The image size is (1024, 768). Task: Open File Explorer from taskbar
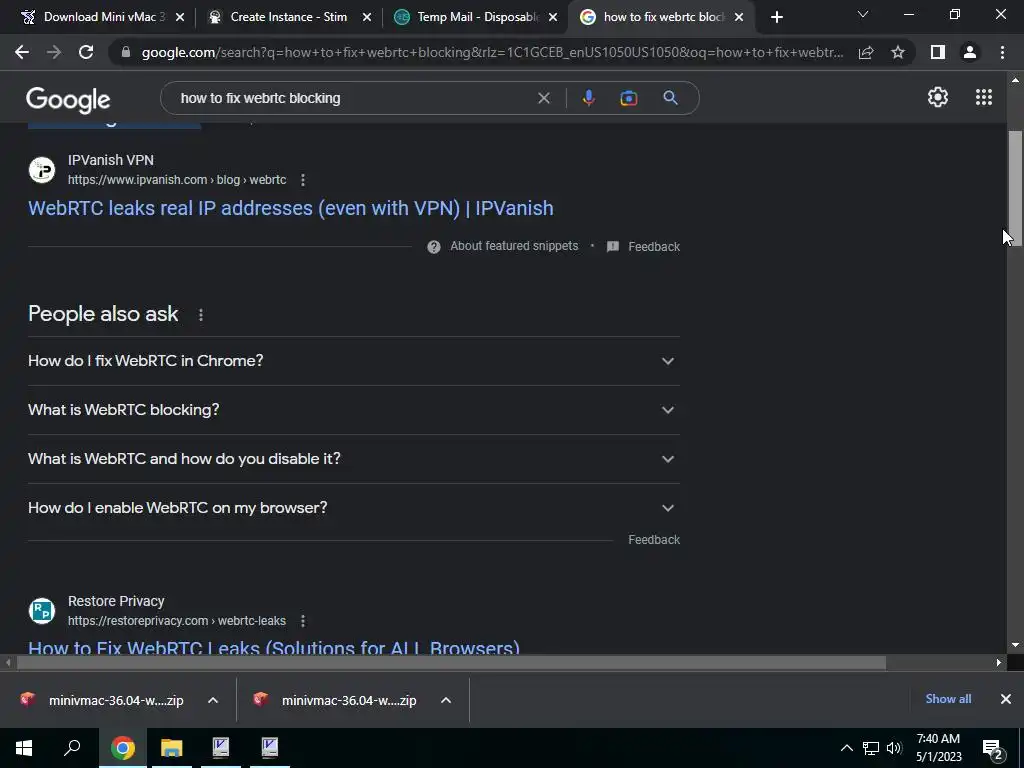(172, 748)
